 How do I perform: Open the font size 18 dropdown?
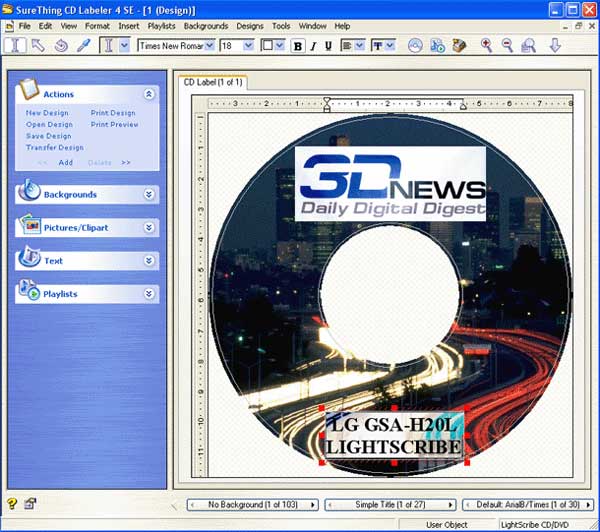point(248,46)
